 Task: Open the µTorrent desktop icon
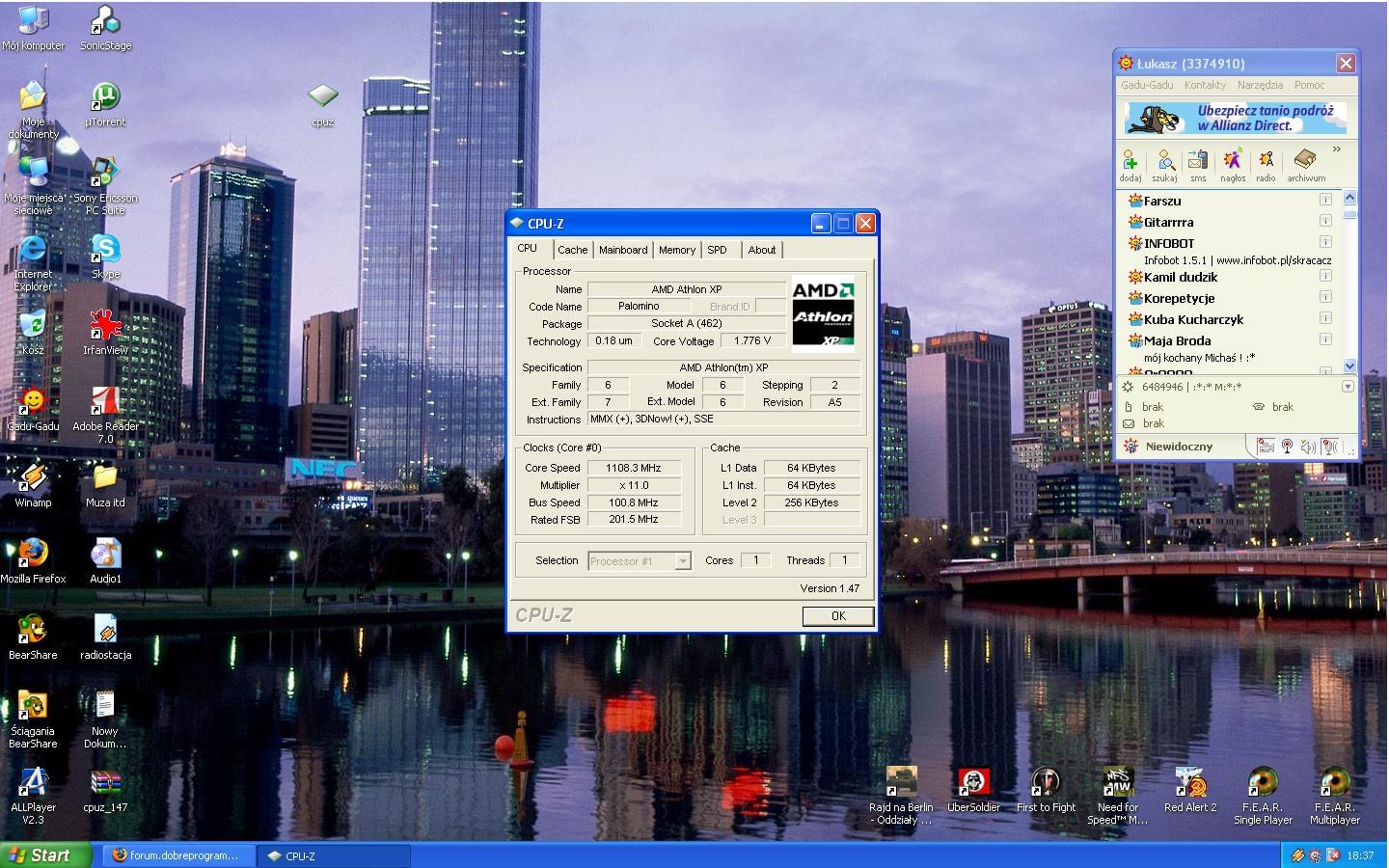tap(105, 104)
